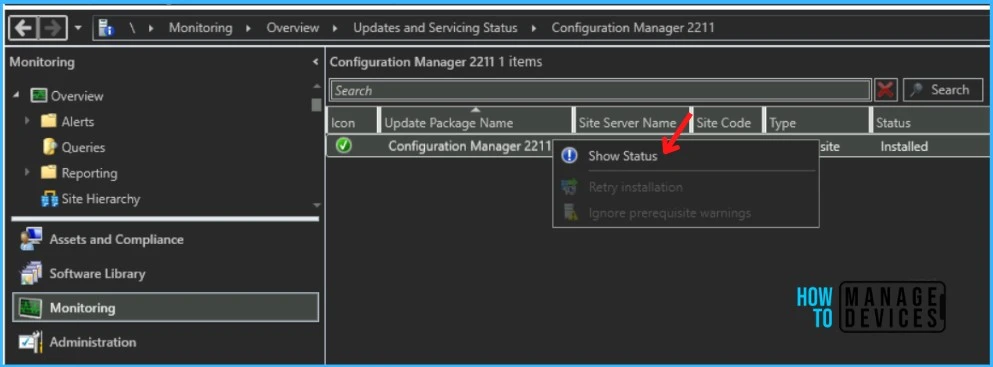Select Overview in the breadcrumb path

[293, 28]
